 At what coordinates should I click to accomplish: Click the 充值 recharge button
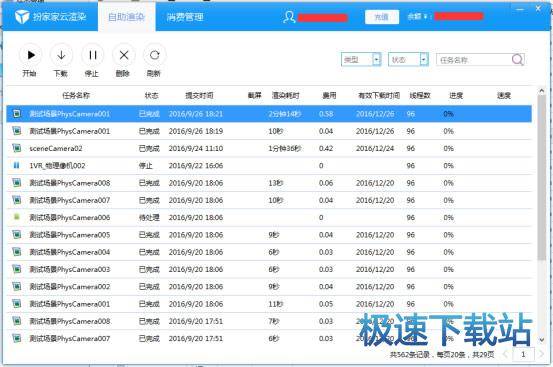click(382, 17)
